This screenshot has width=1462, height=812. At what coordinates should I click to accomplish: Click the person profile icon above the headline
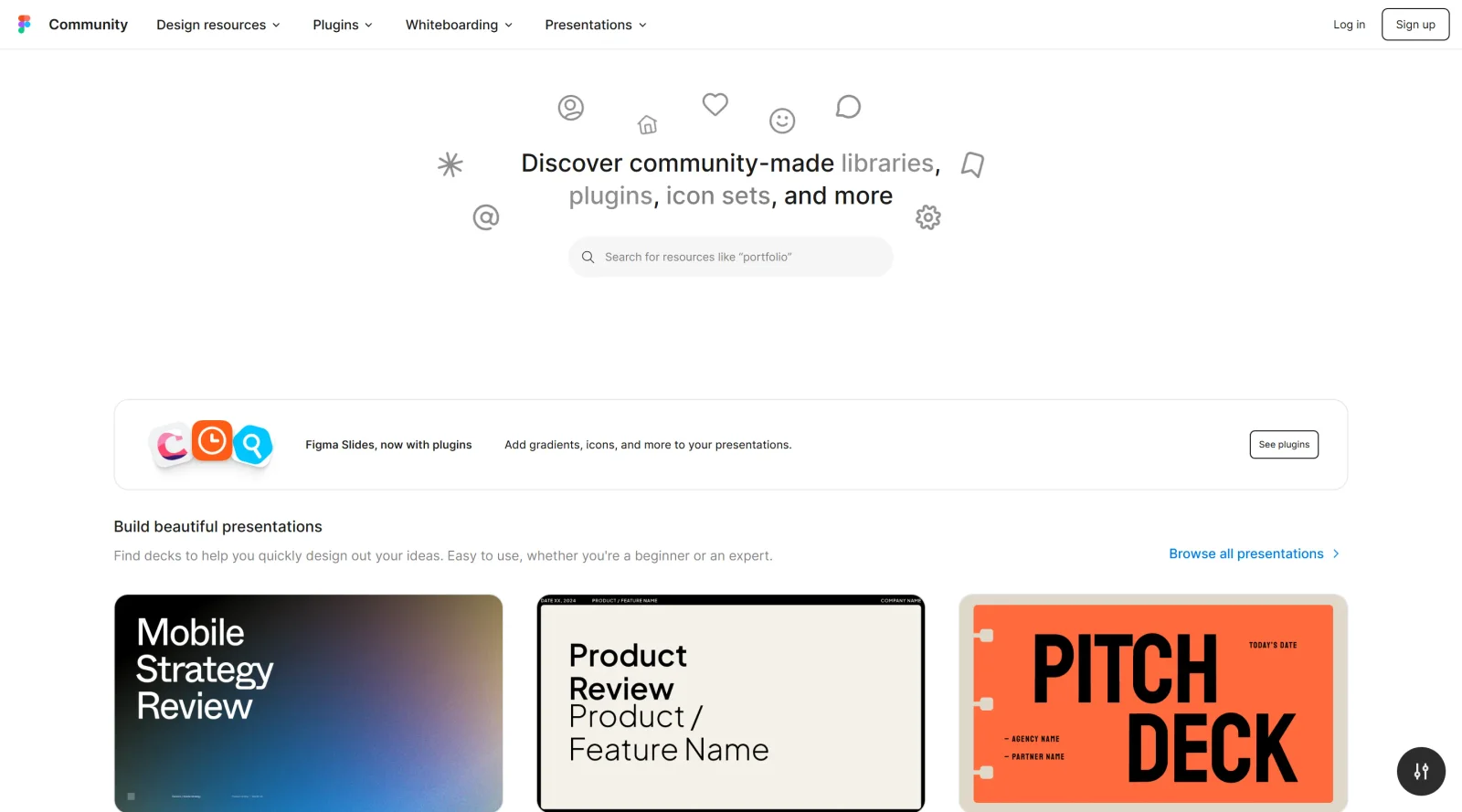[570, 106]
